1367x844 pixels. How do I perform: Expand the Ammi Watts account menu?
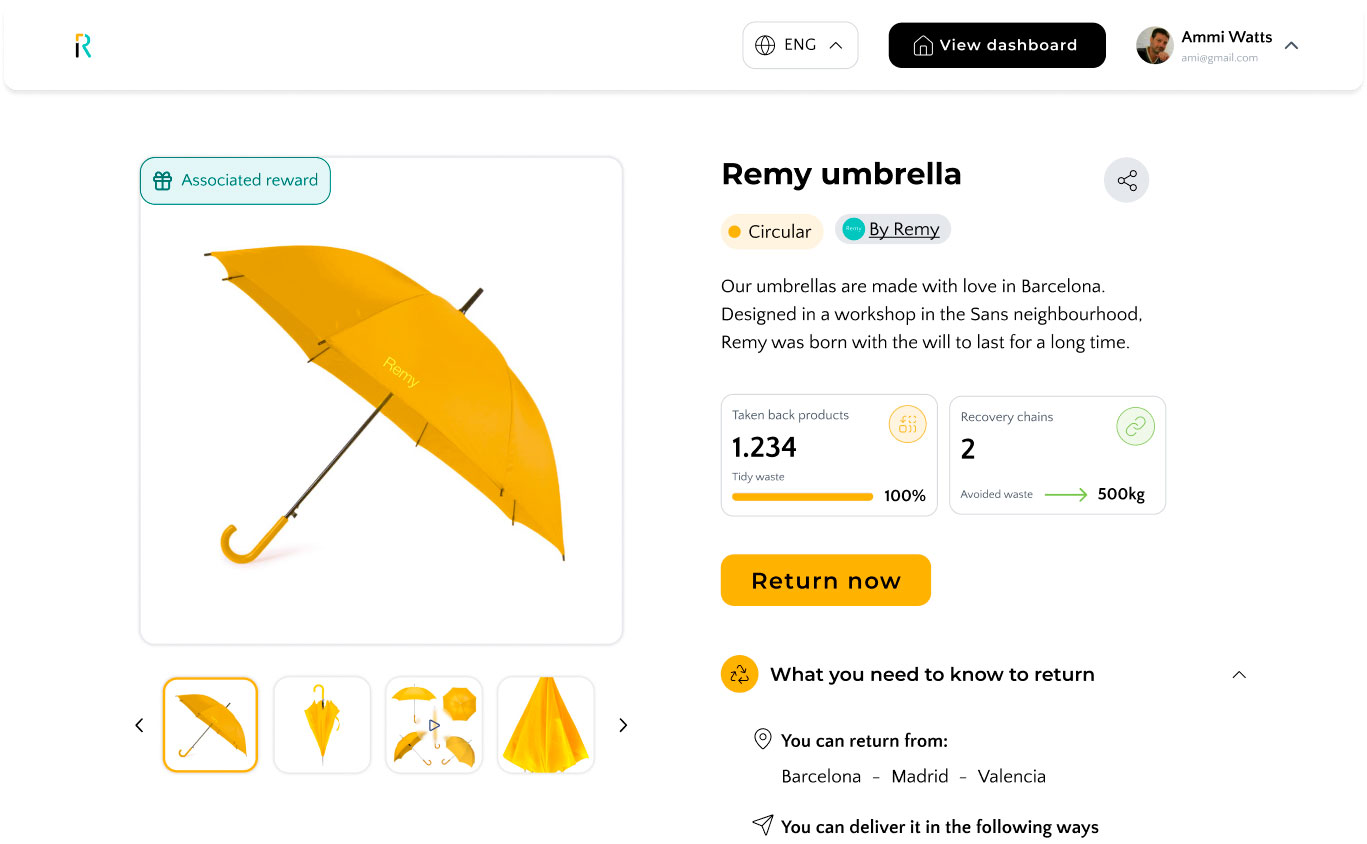pos(1291,45)
